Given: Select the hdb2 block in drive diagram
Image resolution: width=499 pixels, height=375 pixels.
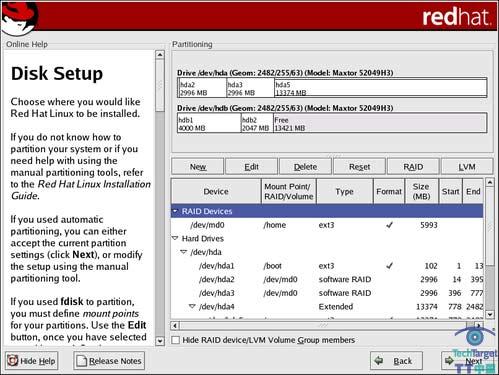Looking at the screenshot, I should click(x=257, y=123).
